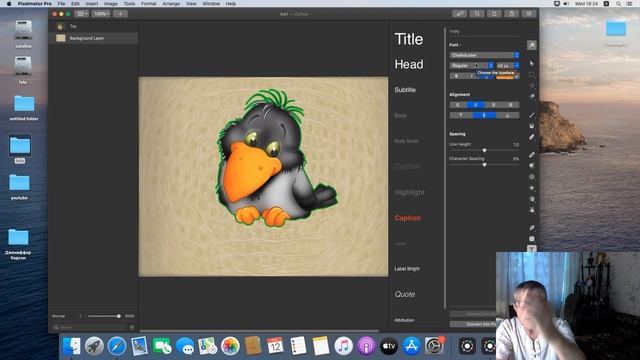This screenshot has width=640, height=360.
Task: Apply the red Caption text preset
Action: point(407,218)
